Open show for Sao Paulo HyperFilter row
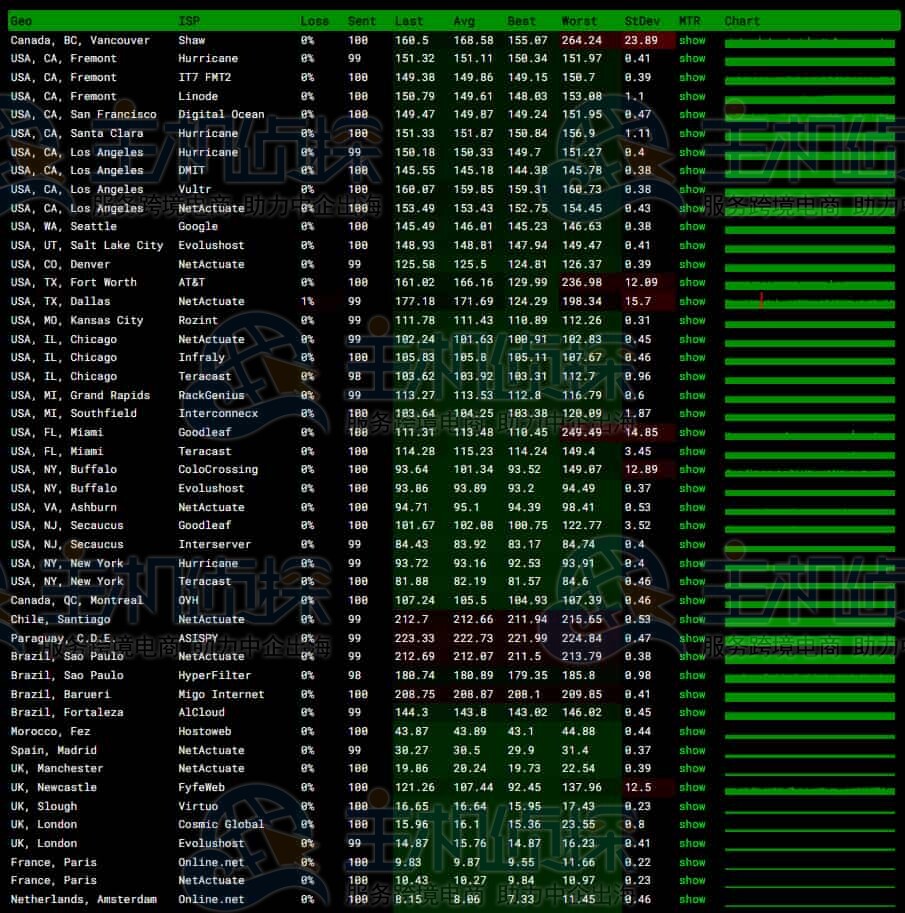The height and width of the screenshot is (913, 905). coord(692,675)
